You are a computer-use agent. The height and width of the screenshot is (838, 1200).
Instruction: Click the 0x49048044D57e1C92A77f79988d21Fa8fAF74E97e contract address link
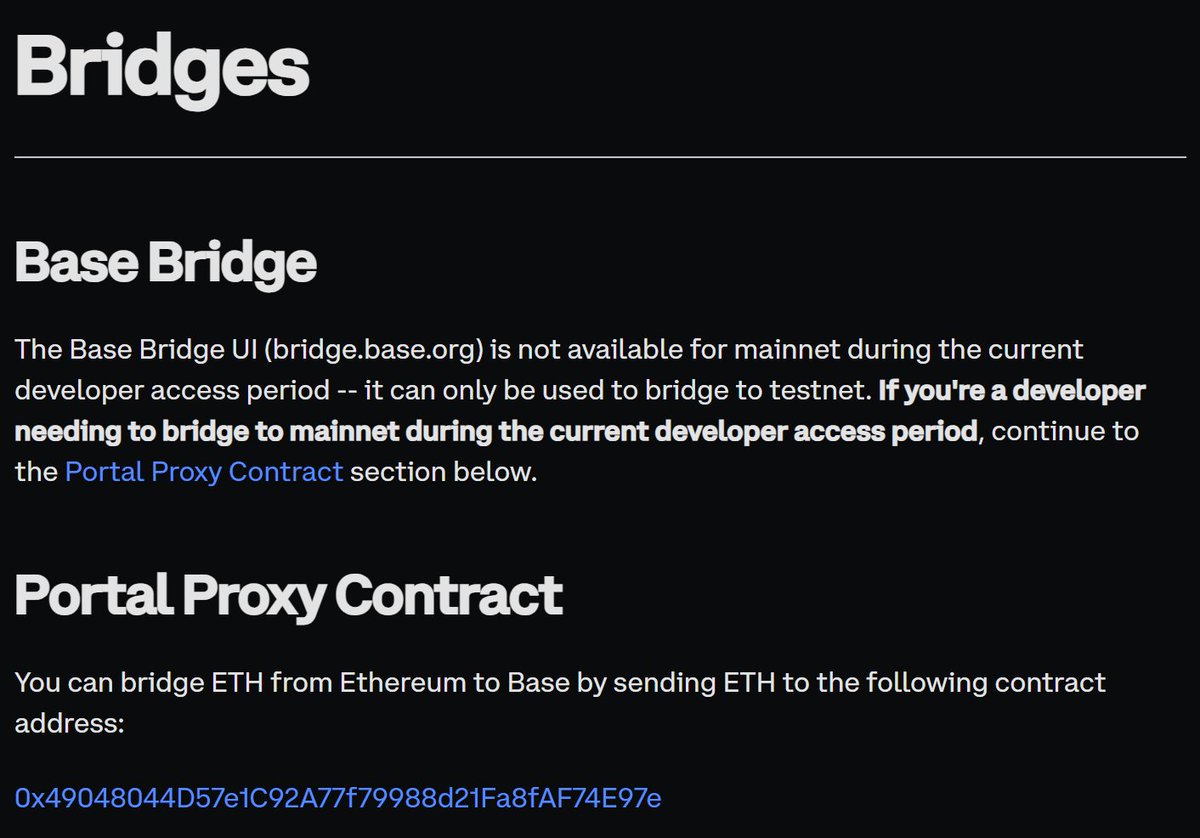pos(338,797)
